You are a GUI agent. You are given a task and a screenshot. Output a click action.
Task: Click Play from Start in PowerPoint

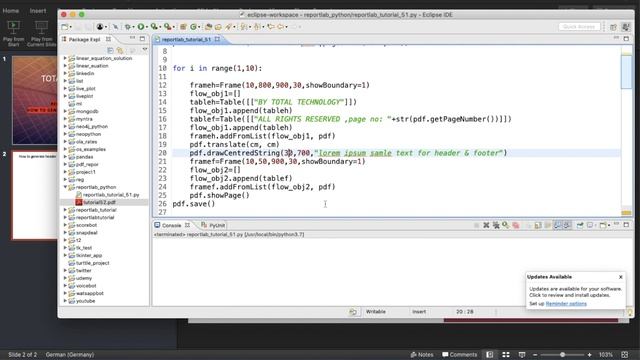coord(13,33)
